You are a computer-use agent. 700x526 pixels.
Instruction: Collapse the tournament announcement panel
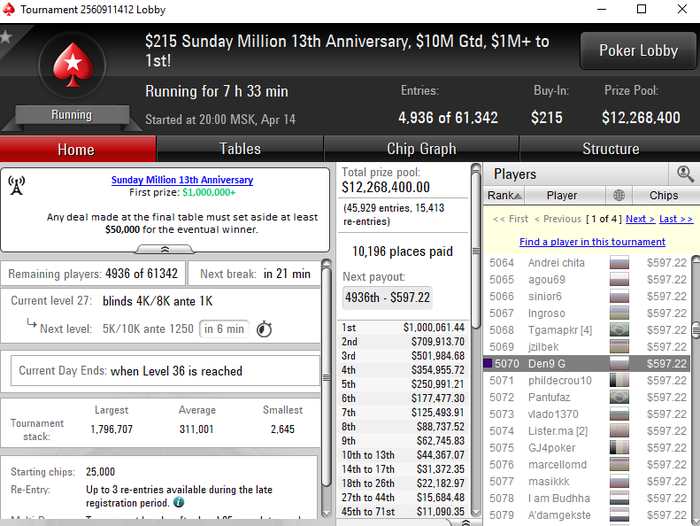165,249
